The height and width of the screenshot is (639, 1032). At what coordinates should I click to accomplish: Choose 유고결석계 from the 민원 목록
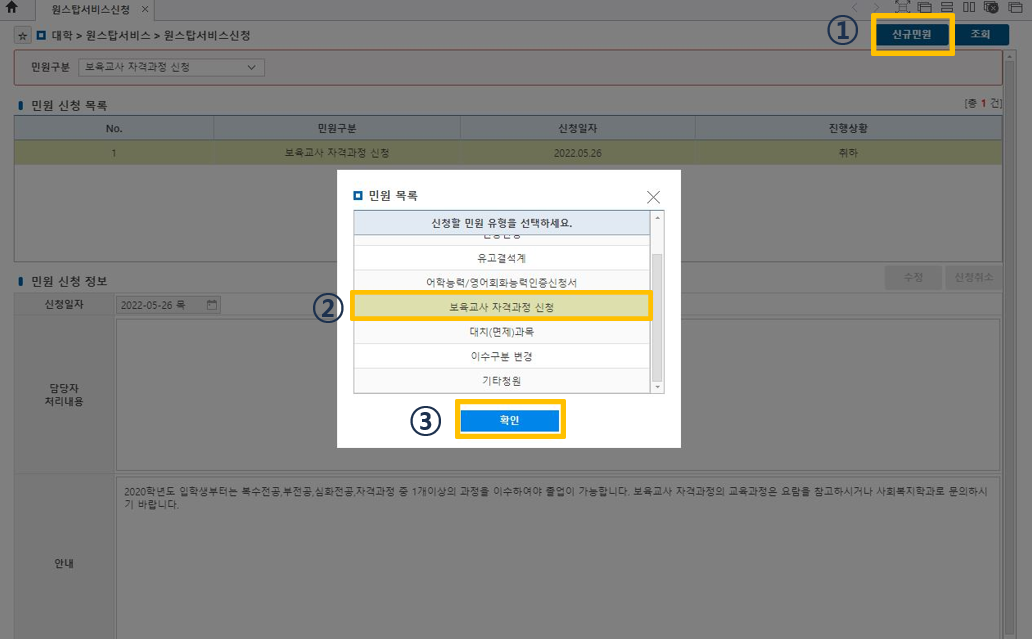[x=501, y=258]
